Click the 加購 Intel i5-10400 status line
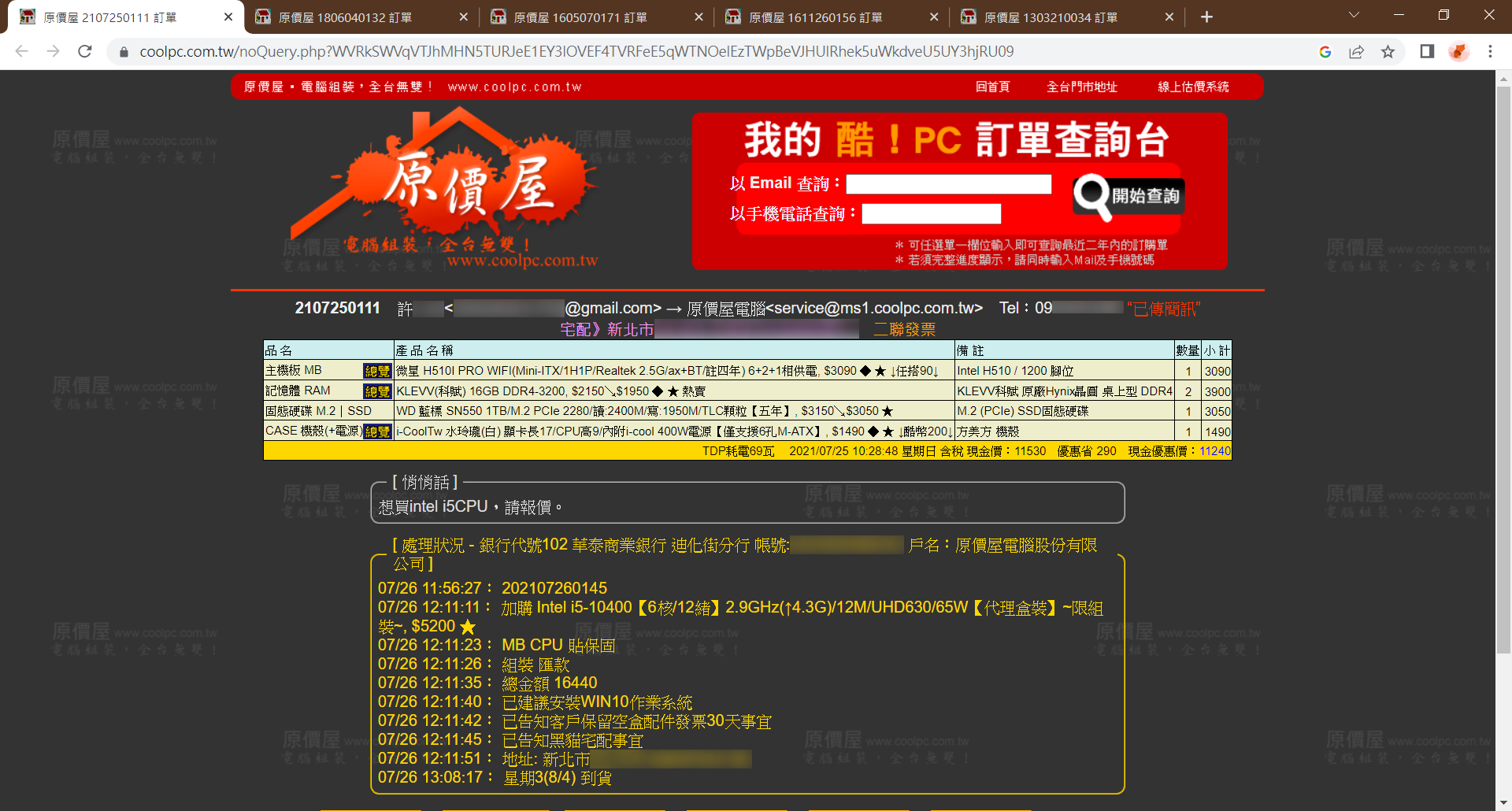Screen dimensions: 1512x811 (x=740, y=617)
